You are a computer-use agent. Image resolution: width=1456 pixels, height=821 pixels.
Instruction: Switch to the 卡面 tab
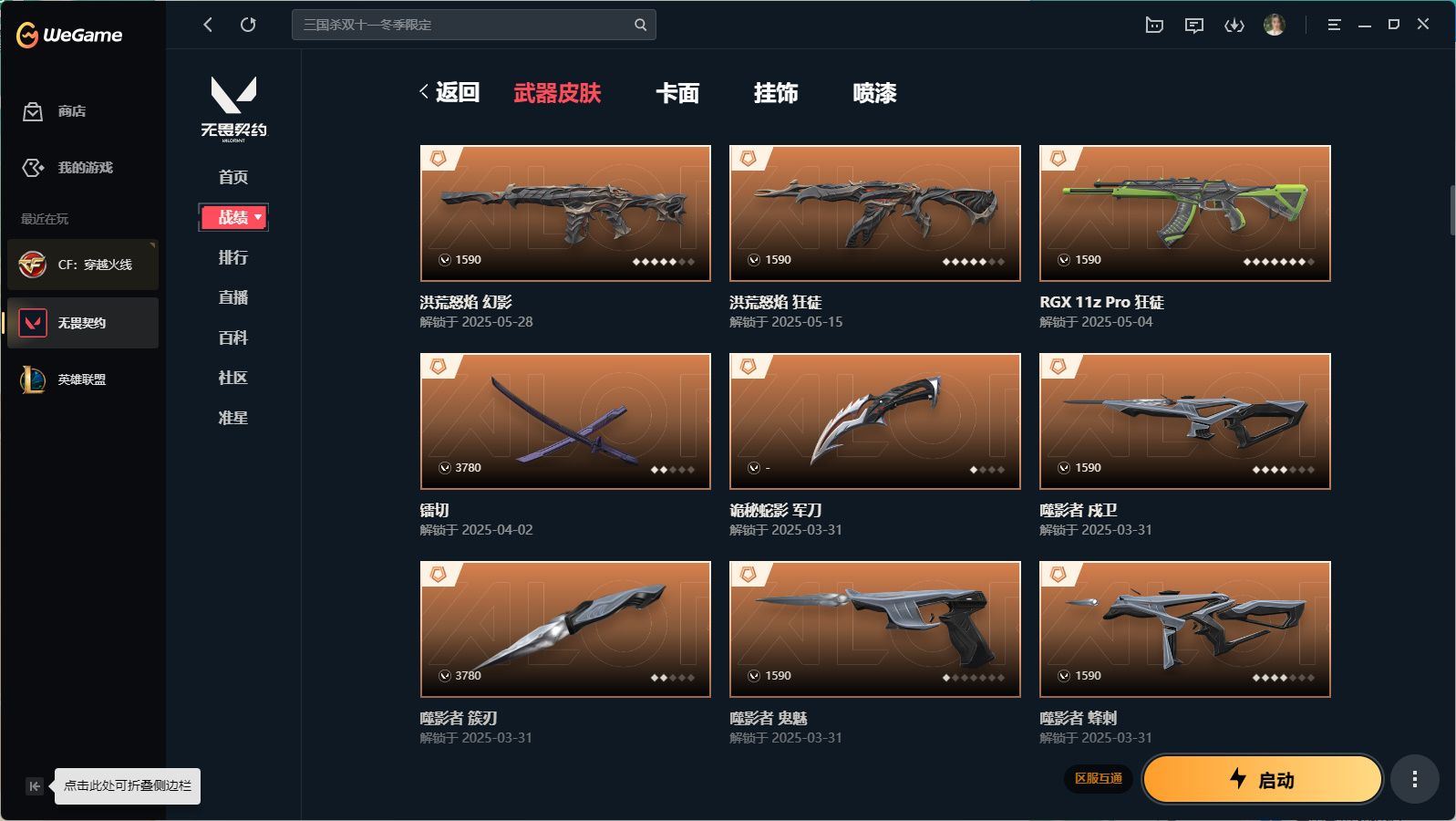pyautogui.click(x=677, y=93)
